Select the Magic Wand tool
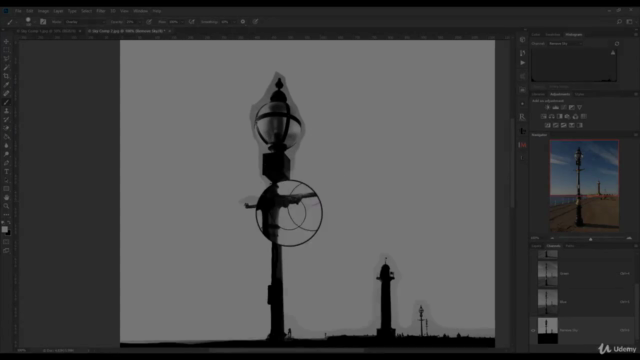The height and width of the screenshot is (360, 640). [x=6, y=67]
